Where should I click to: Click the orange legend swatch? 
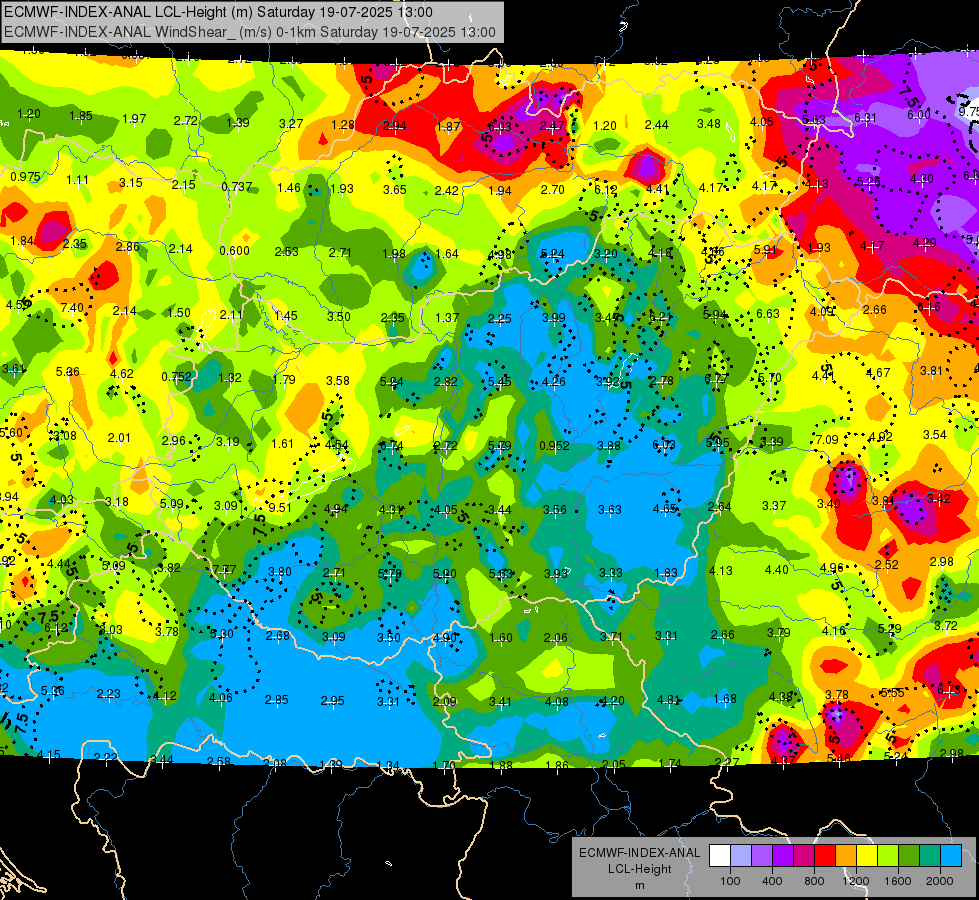tap(846, 855)
